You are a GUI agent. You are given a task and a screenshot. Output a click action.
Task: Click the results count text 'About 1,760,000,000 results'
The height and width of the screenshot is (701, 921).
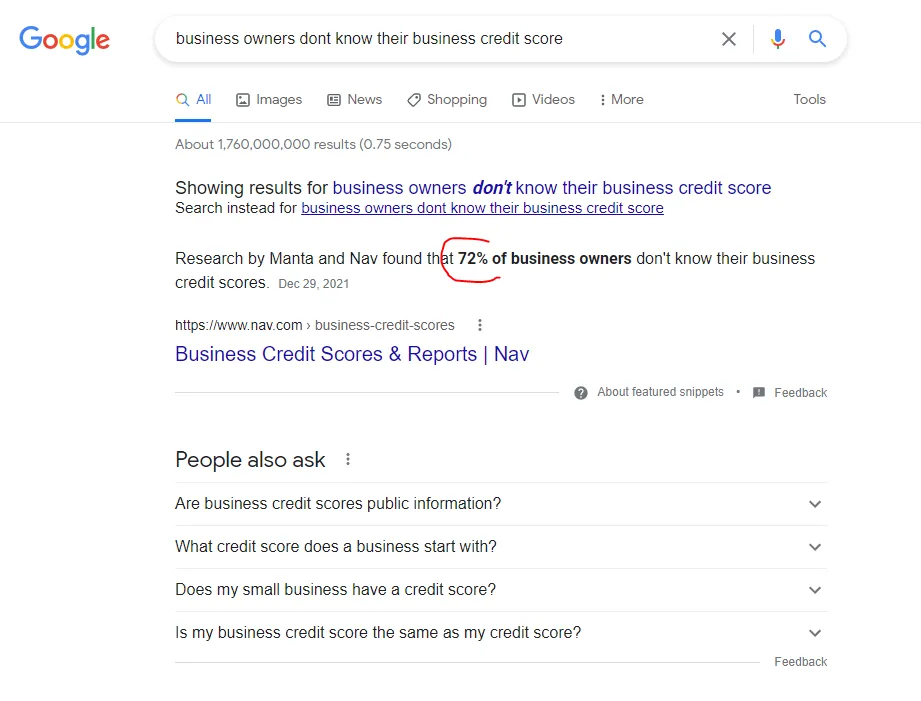tap(313, 144)
